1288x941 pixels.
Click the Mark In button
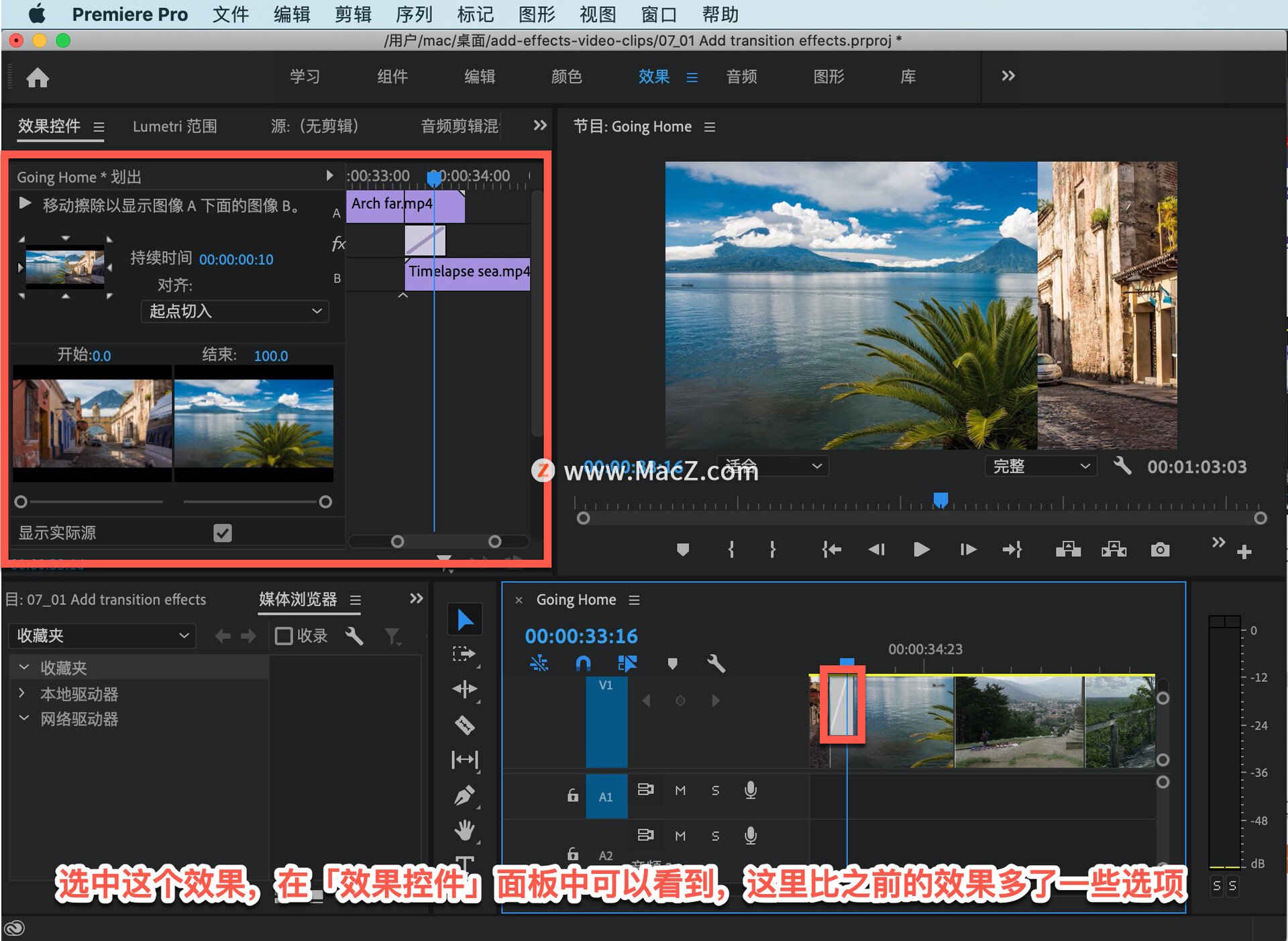tap(731, 550)
